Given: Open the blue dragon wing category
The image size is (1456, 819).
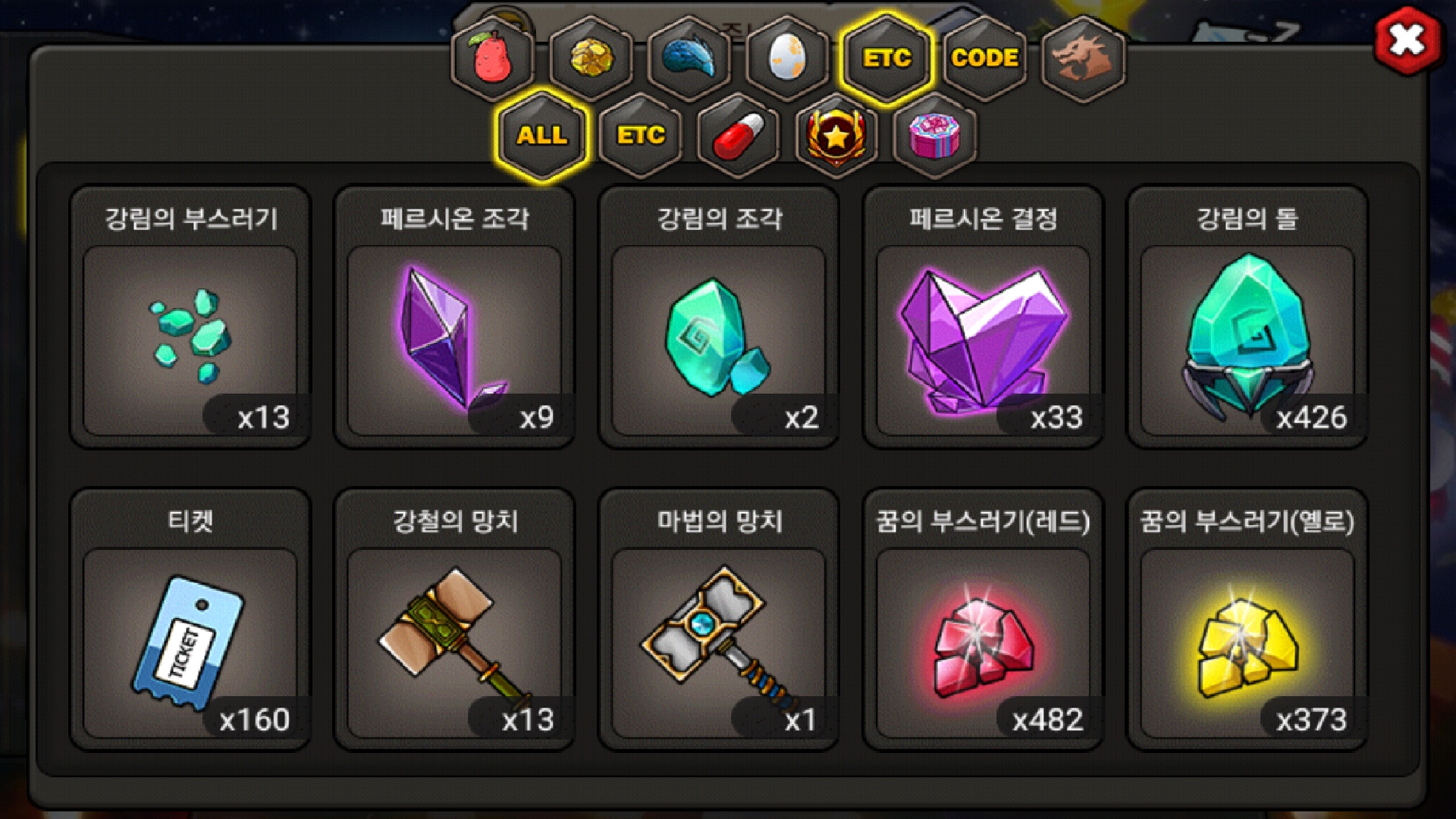Looking at the screenshot, I should point(689,58).
